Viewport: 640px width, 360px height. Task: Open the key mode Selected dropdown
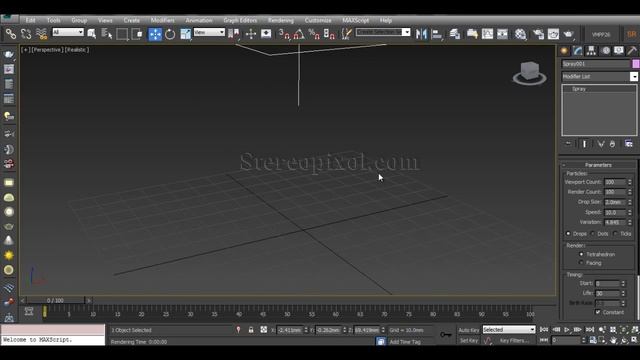509,329
